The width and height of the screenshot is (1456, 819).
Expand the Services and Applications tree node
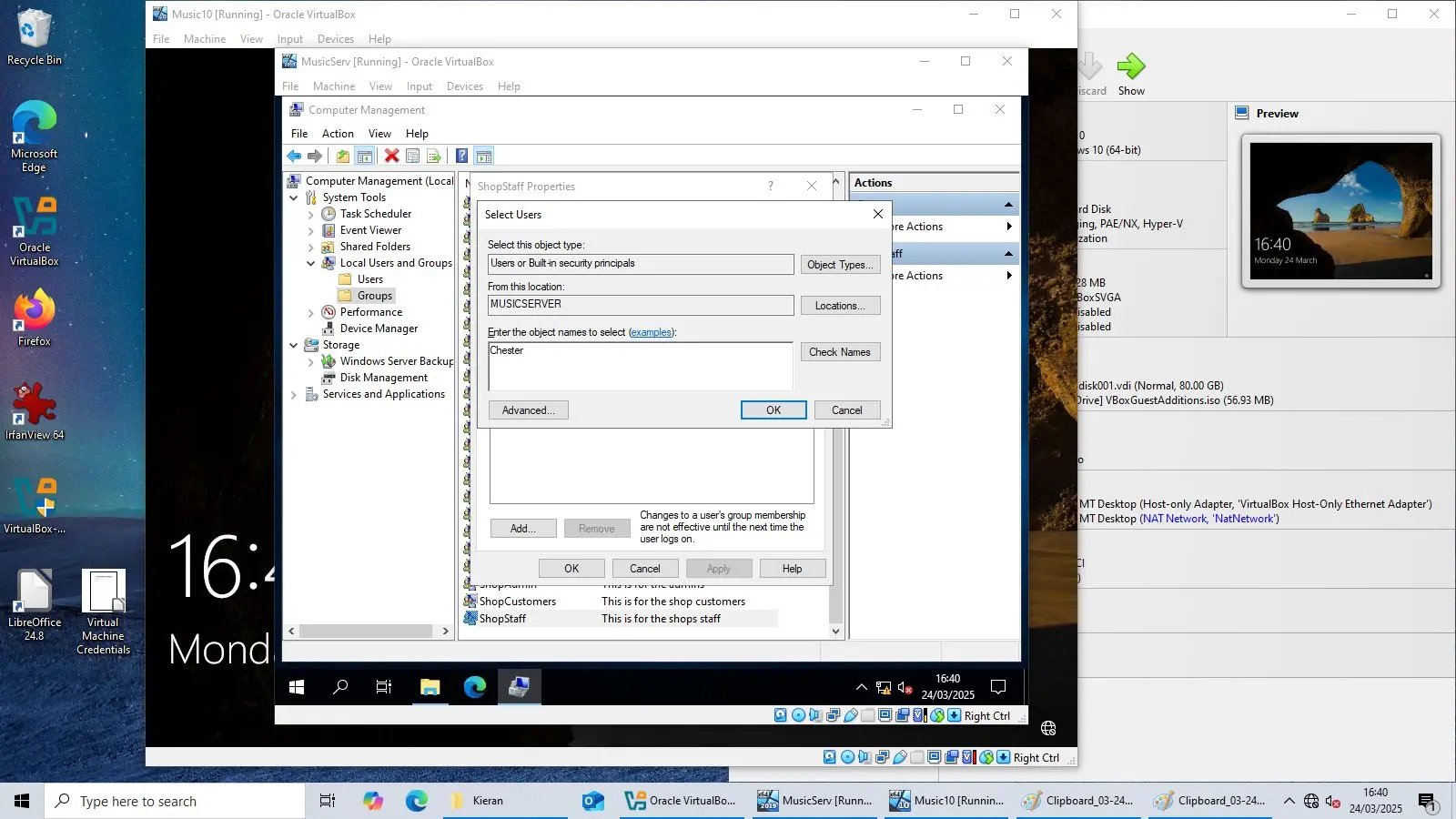click(x=293, y=394)
